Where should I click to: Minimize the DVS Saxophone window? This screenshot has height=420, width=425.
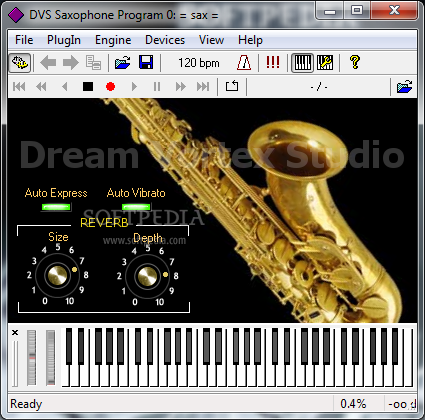pyautogui.click(x=330, y=11)
